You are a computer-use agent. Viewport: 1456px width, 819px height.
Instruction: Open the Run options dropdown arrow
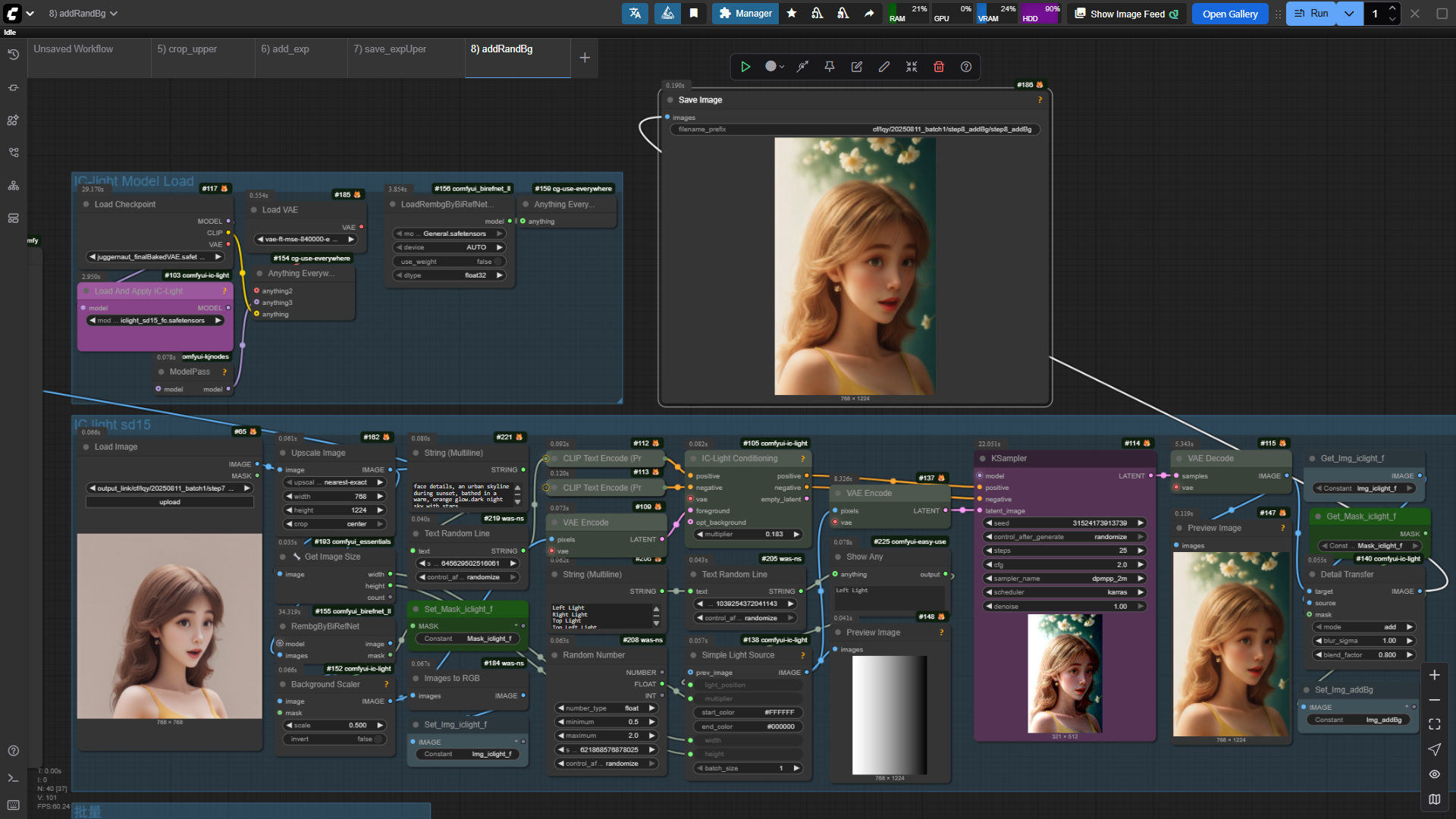point(1349,14)
